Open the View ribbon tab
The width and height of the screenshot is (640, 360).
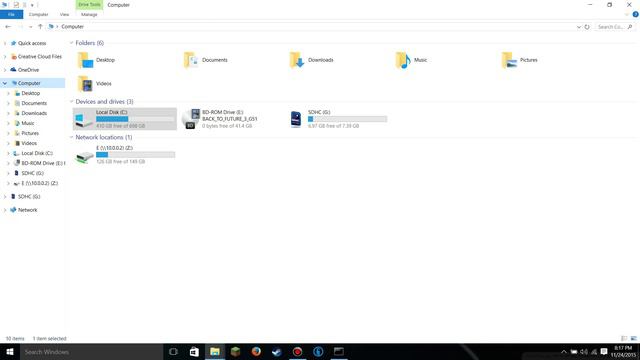click(x=64, y=15)
